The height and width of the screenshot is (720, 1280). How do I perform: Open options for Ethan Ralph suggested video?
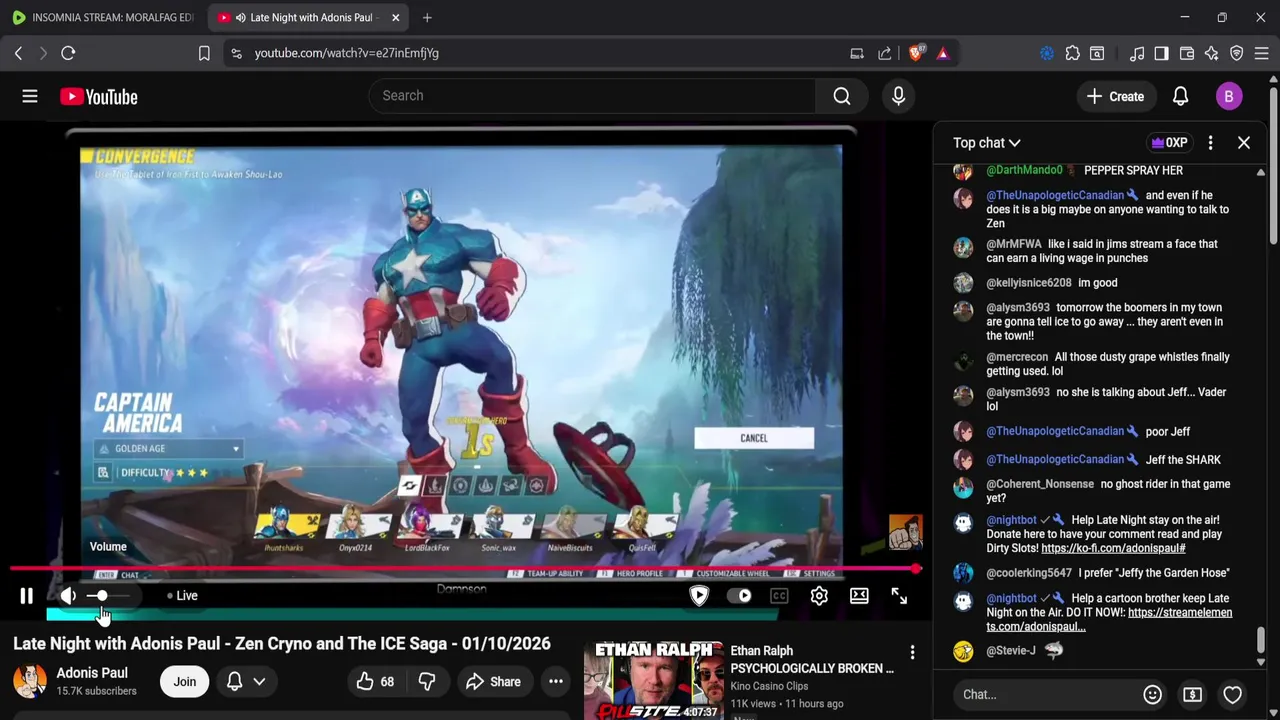coord(912,653)
